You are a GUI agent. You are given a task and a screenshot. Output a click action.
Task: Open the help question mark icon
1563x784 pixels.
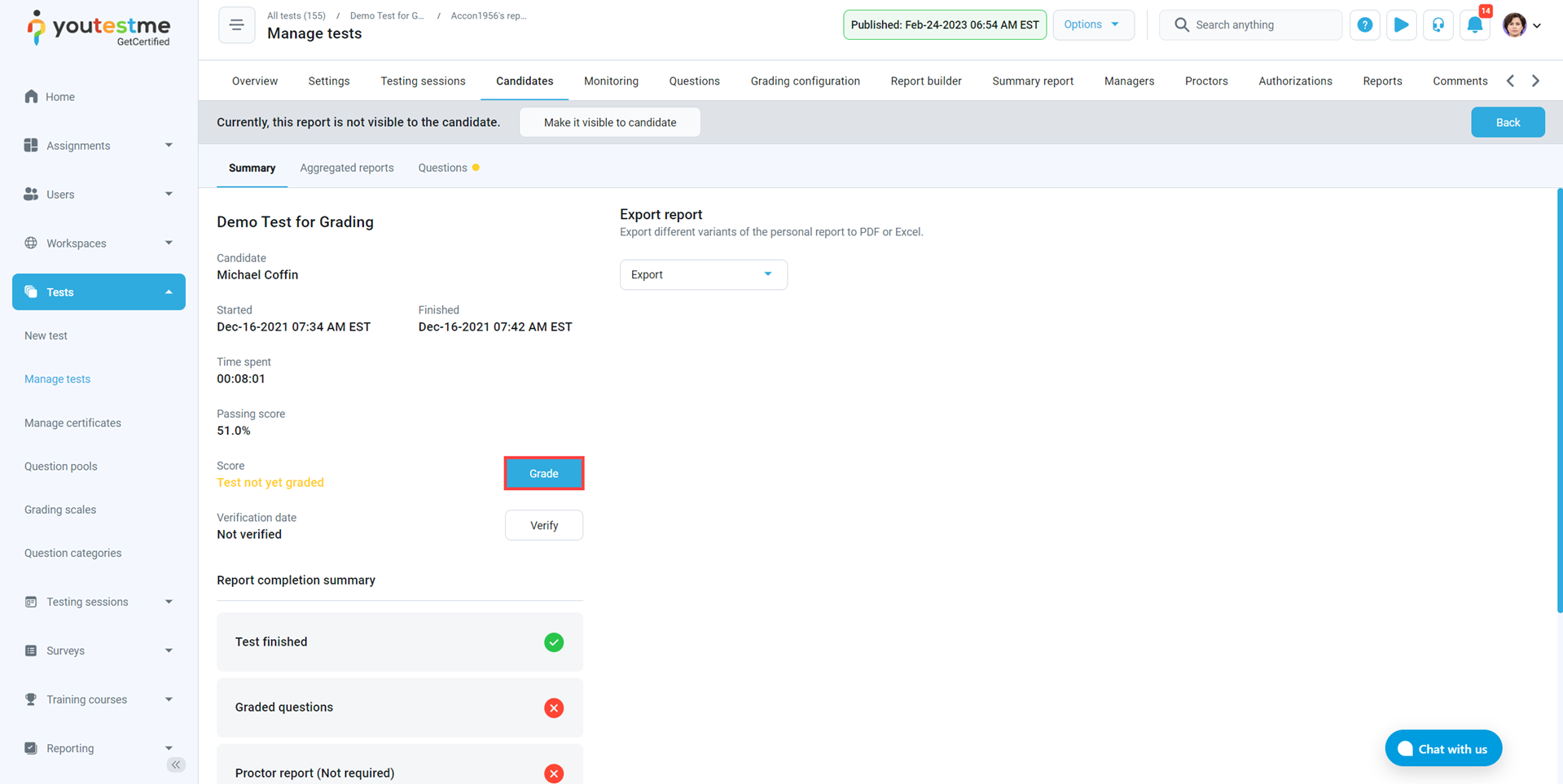click(1364, 25)
